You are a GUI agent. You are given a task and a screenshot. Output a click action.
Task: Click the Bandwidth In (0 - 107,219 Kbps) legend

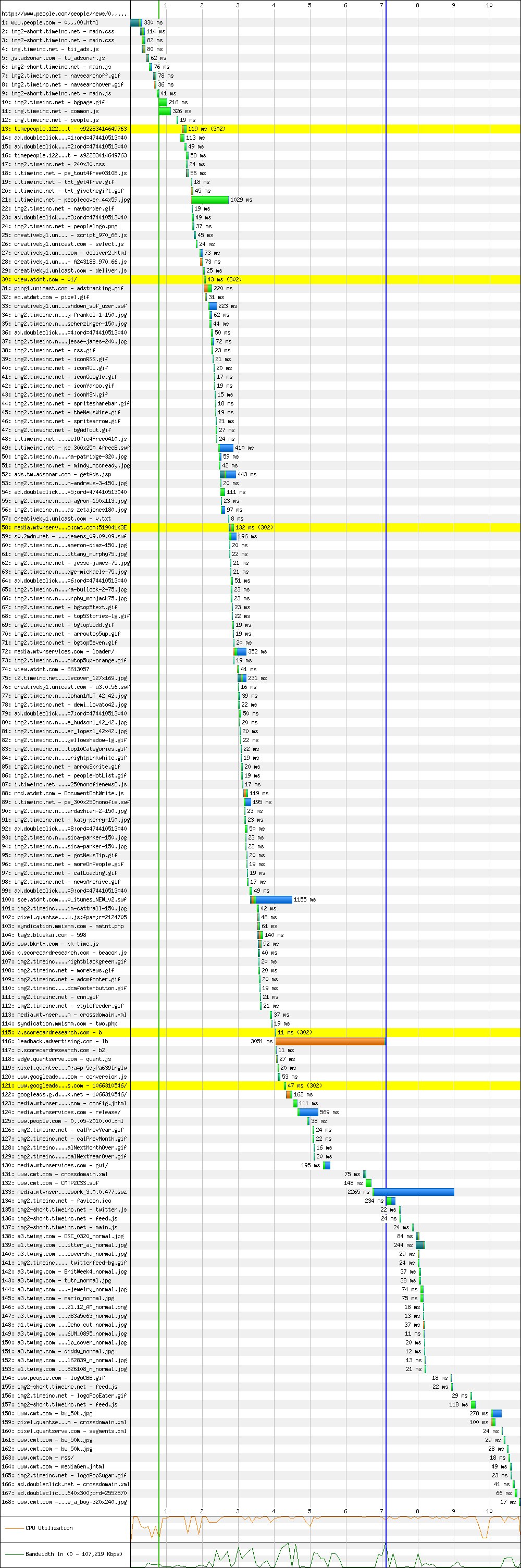coord(73,1554)
